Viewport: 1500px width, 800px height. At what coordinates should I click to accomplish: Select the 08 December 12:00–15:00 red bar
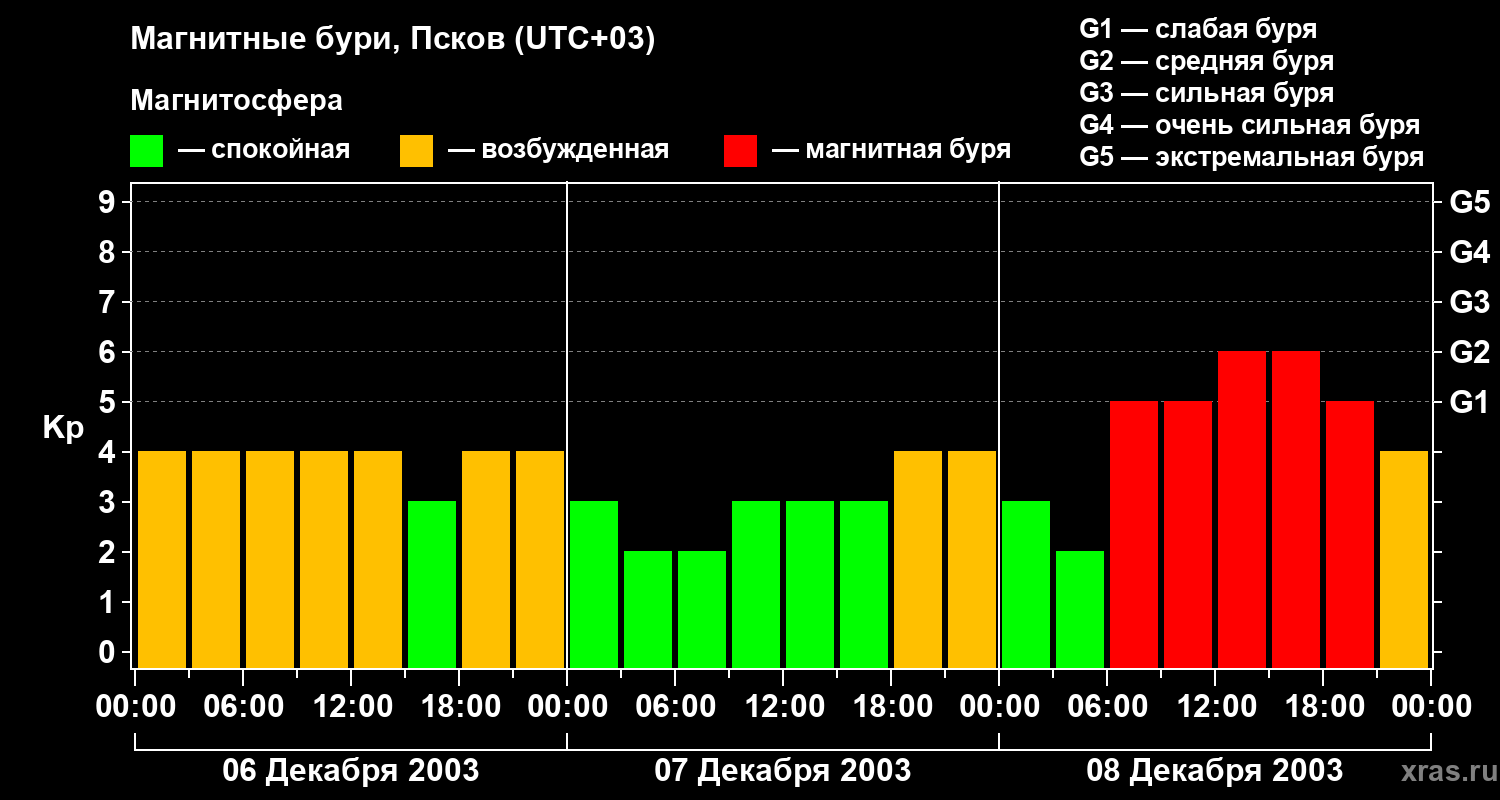[1242, 509]
